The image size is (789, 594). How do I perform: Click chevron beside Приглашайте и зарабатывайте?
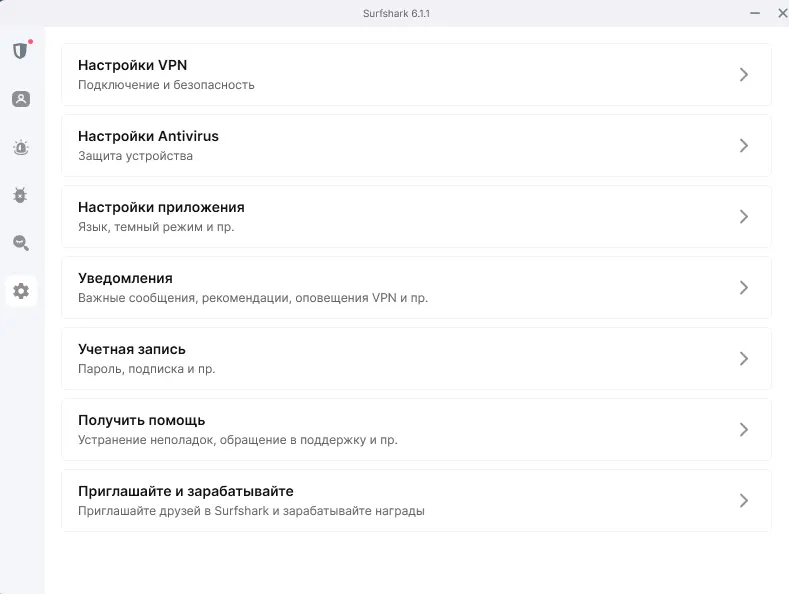click(x=743, y=501)
